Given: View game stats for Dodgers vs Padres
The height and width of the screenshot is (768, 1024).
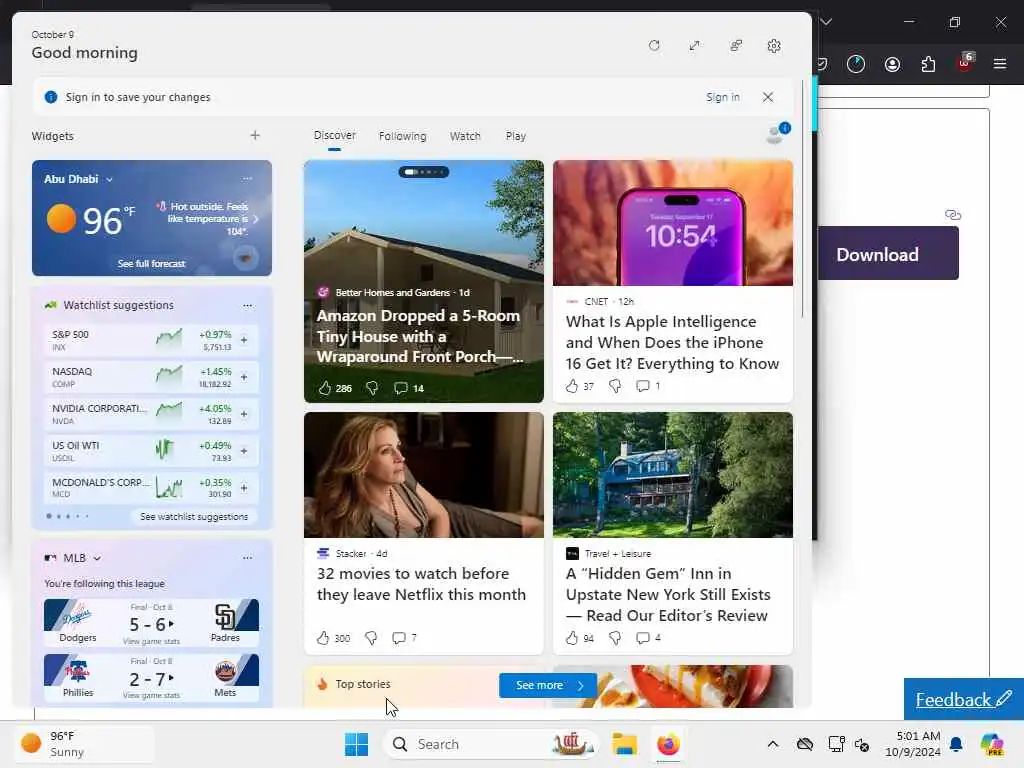Looking at the screenshot, I should click(151, 641).
